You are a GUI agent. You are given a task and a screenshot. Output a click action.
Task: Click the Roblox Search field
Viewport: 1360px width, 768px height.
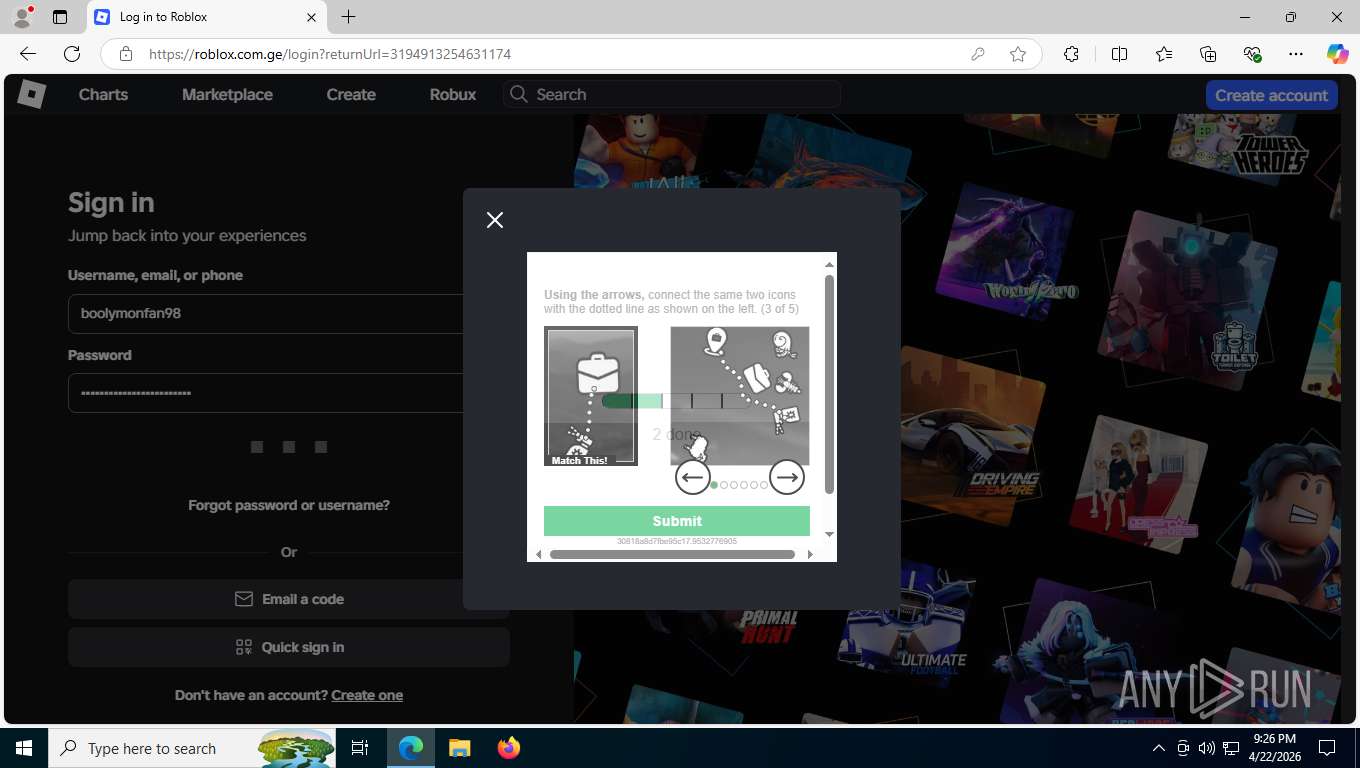[x=672, y=94]
